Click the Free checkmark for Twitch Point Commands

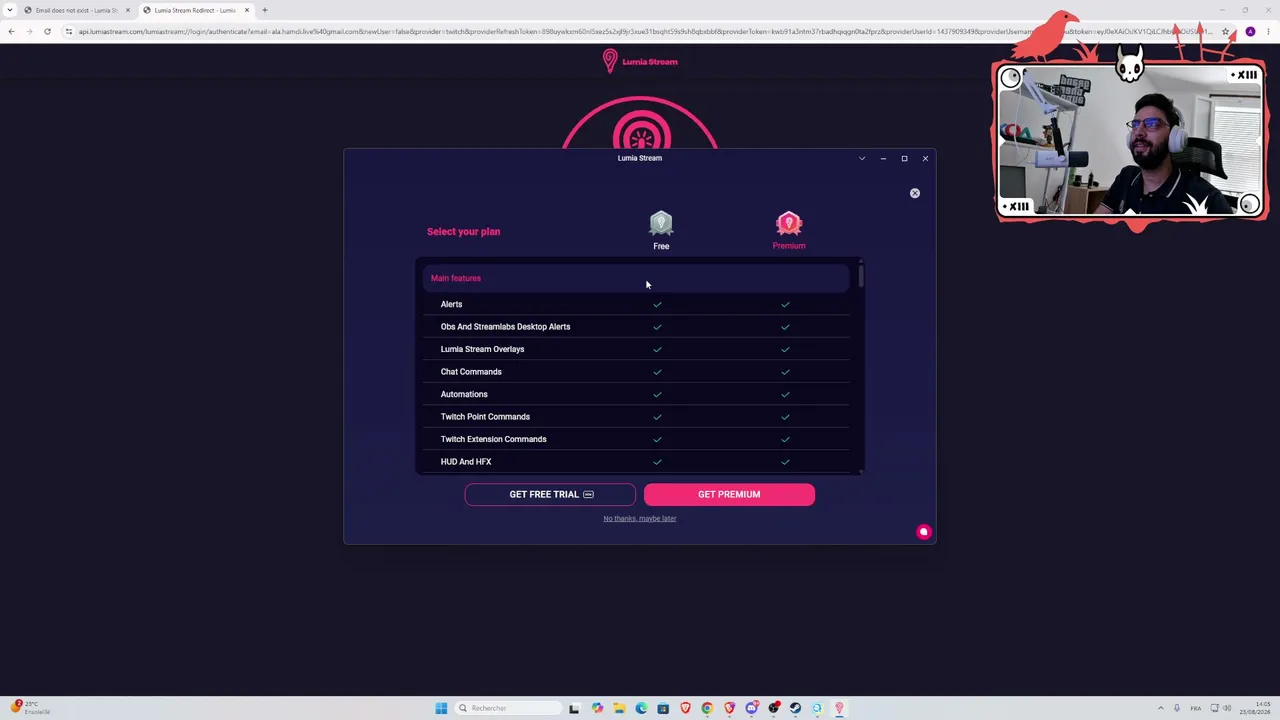coord(657,417)
